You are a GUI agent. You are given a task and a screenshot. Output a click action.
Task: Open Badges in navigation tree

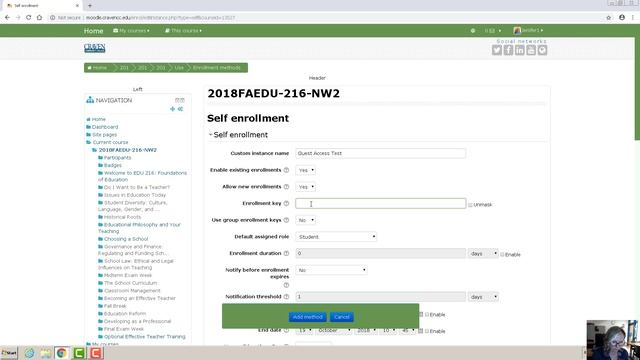[x=113, y=165]
